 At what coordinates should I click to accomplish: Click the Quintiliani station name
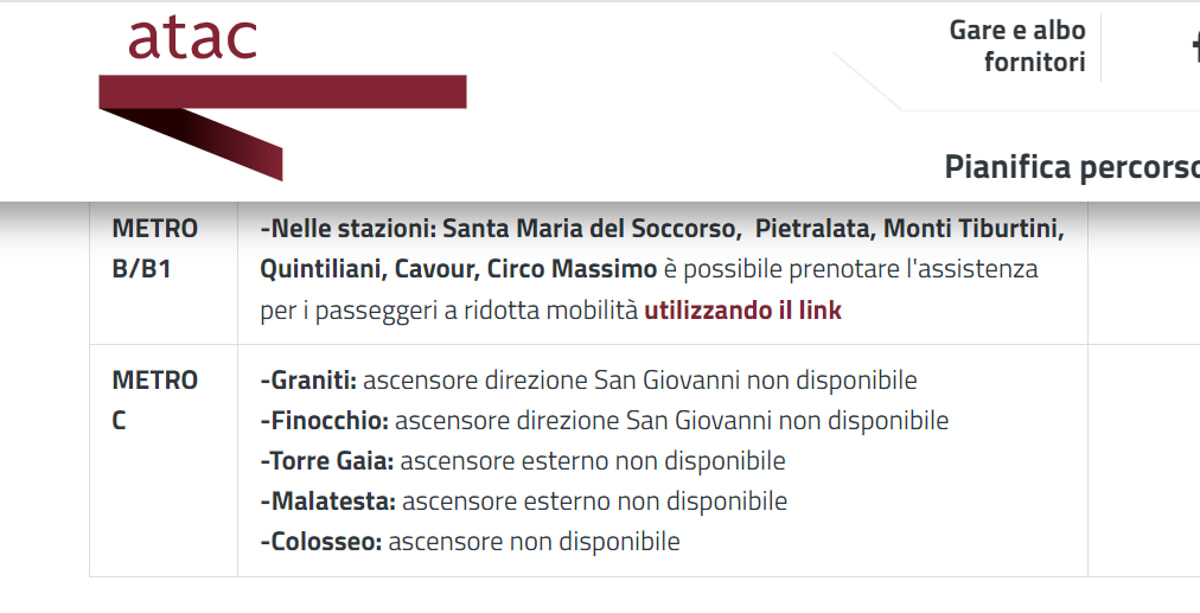click(x=320, y=268)
